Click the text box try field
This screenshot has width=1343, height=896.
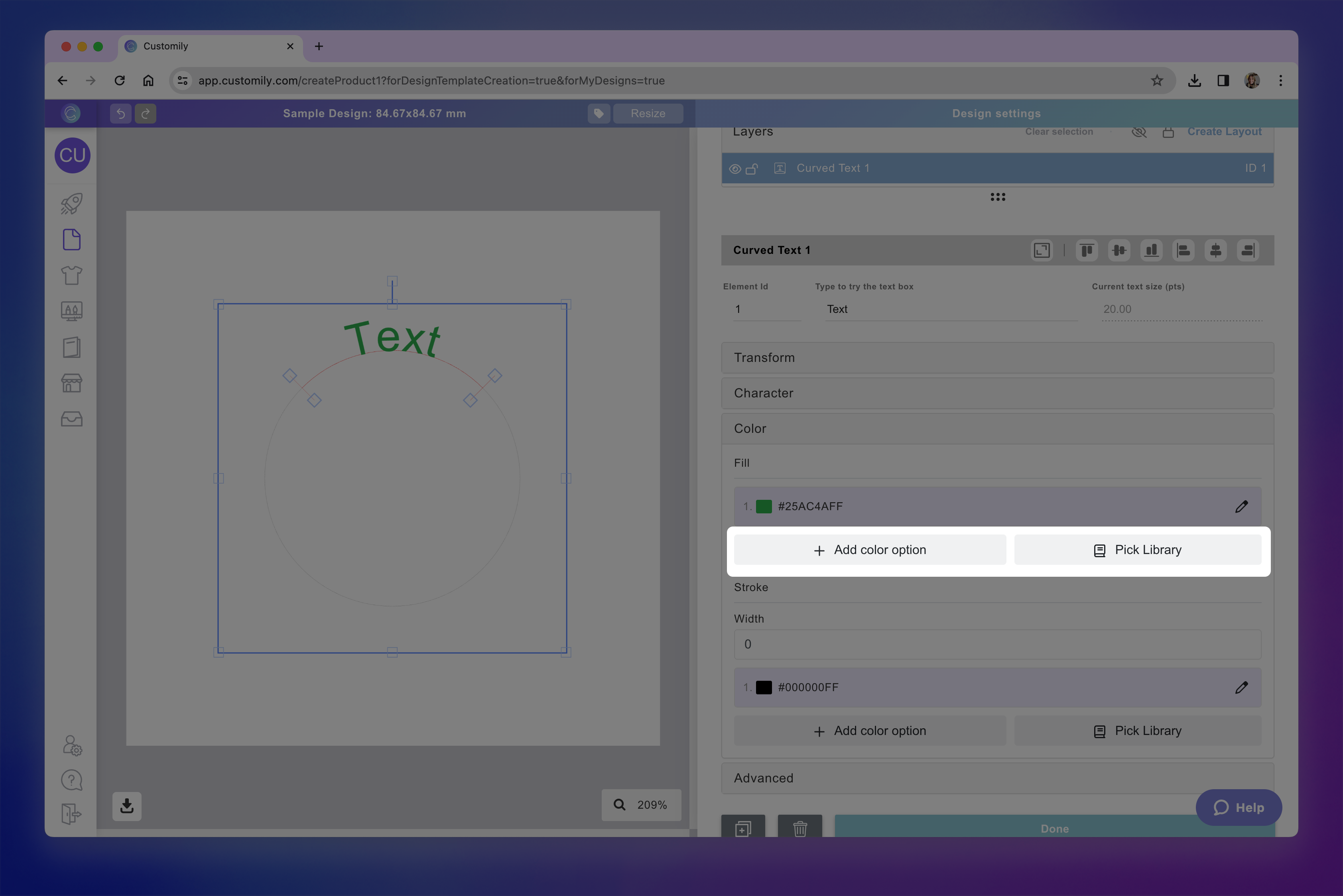(951, 309)
